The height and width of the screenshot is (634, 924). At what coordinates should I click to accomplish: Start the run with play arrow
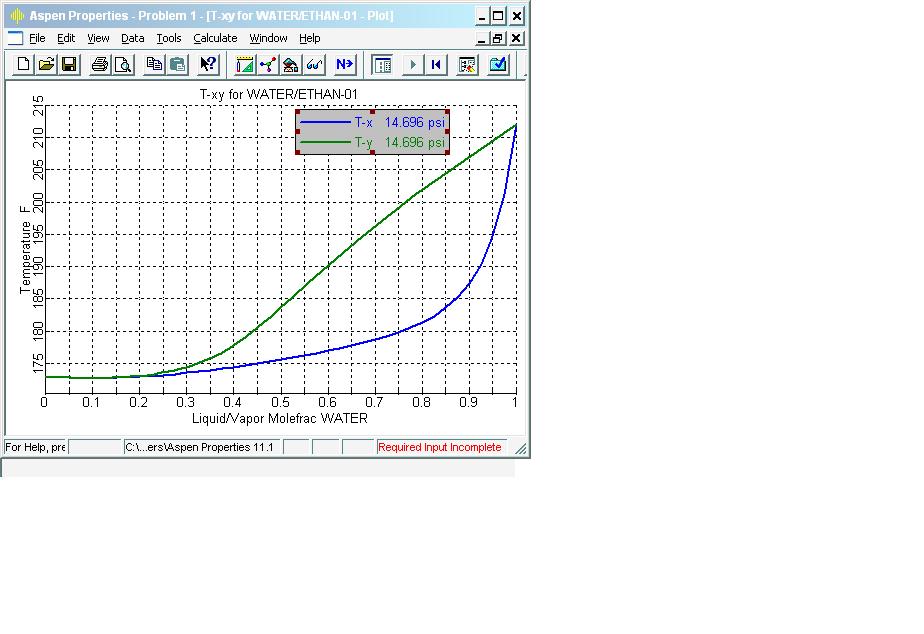[x=413, y=64]
